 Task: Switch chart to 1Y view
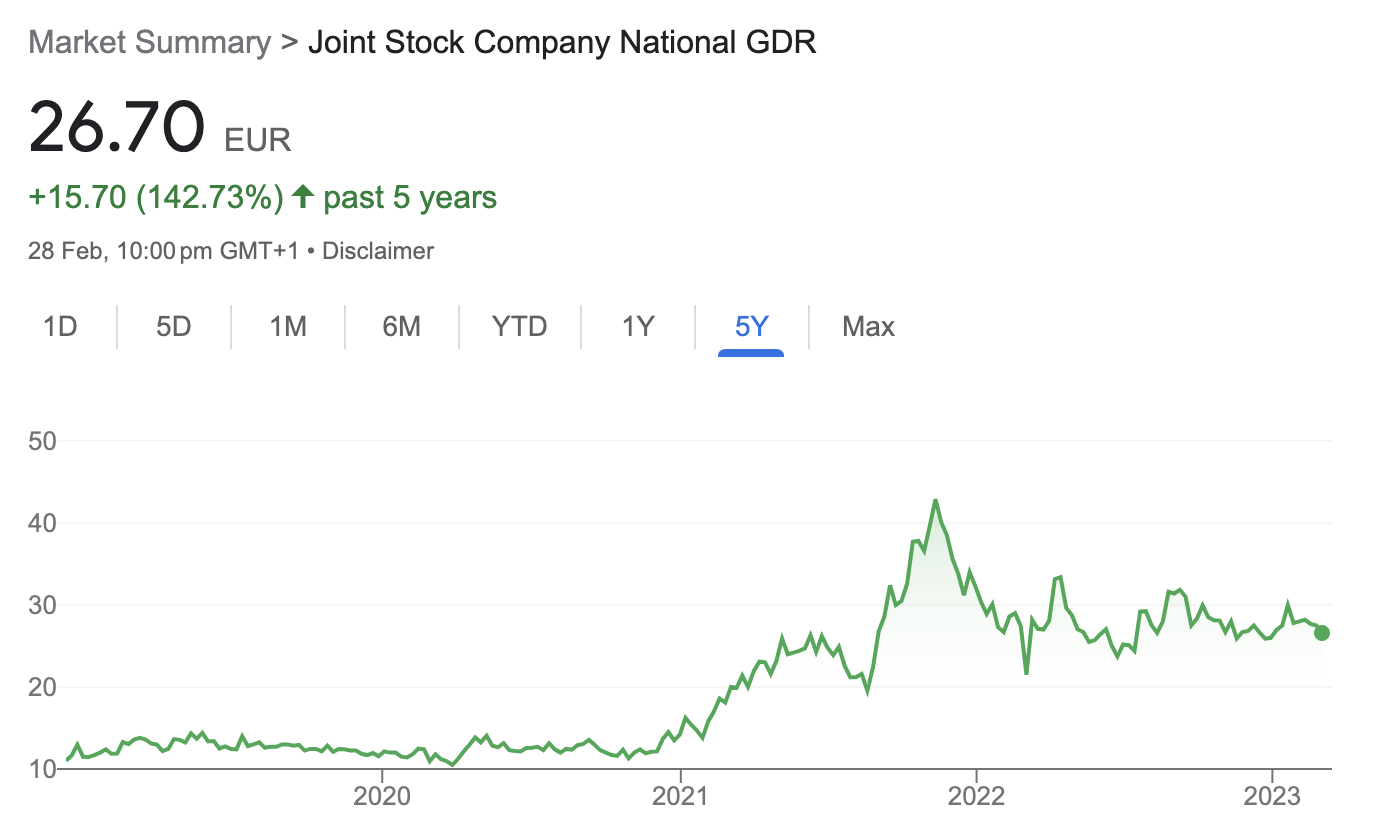point(637,326)
